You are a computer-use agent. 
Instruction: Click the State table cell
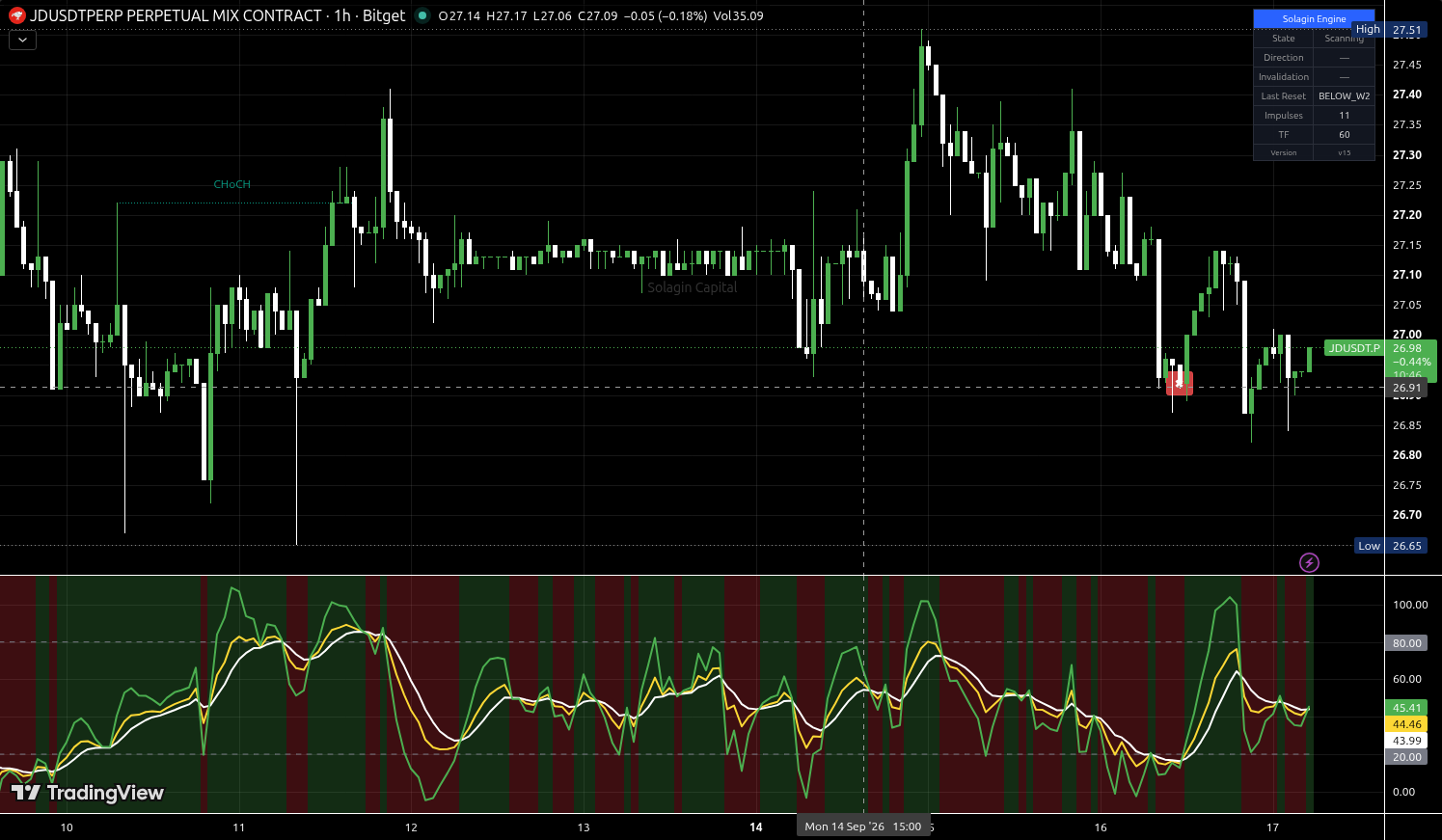click(x=1284, y=39)
